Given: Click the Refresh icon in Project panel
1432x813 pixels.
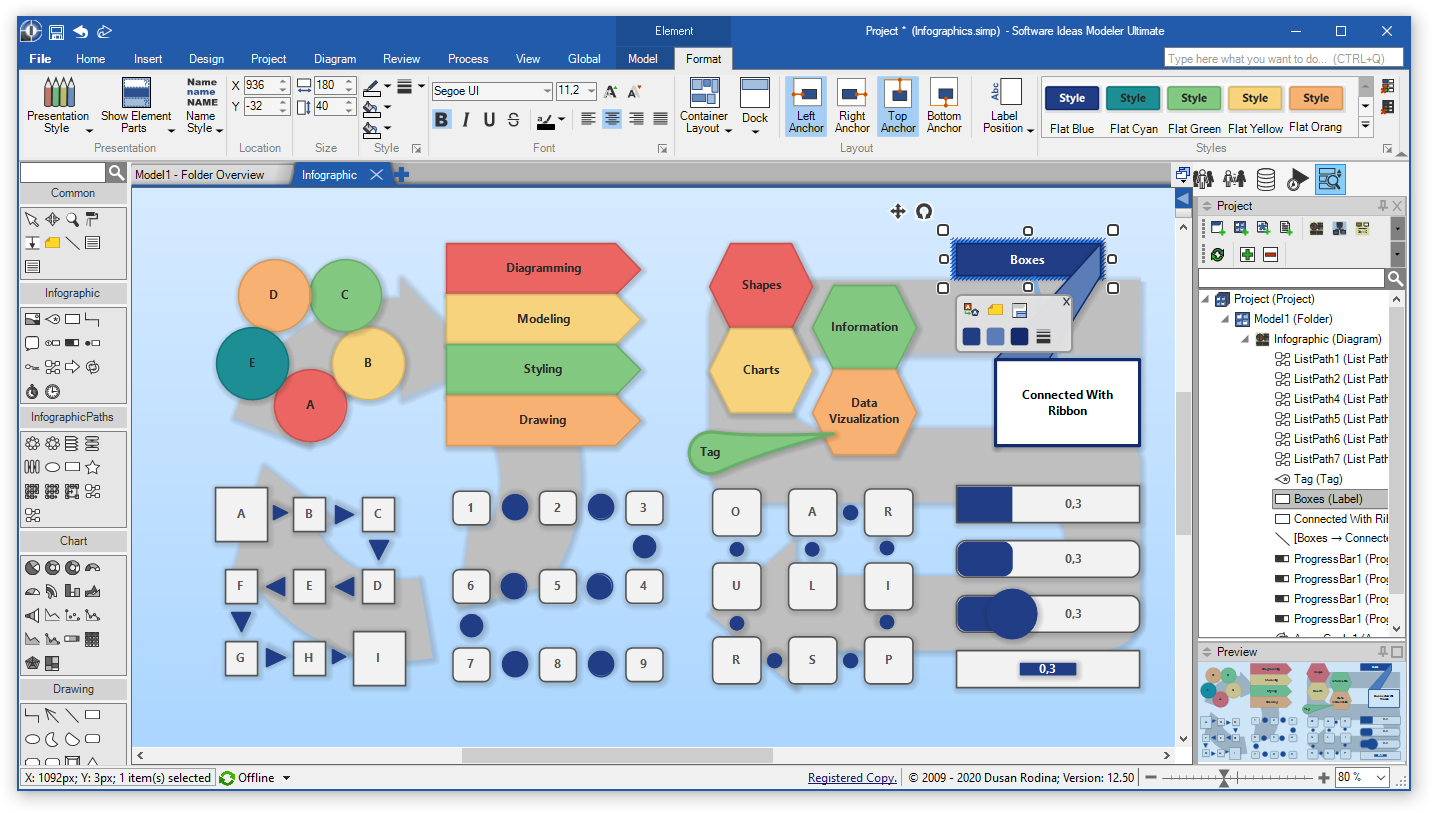Looking at the screenshot, I should [1217, 254].
